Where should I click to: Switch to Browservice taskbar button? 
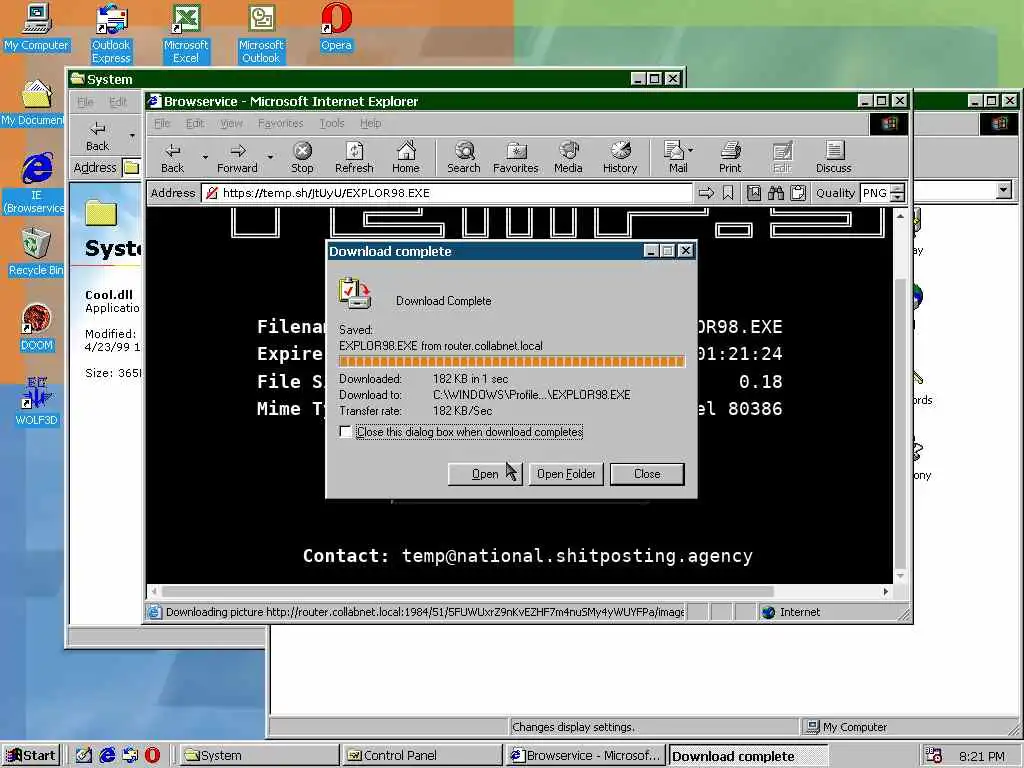tap(586, 755)
